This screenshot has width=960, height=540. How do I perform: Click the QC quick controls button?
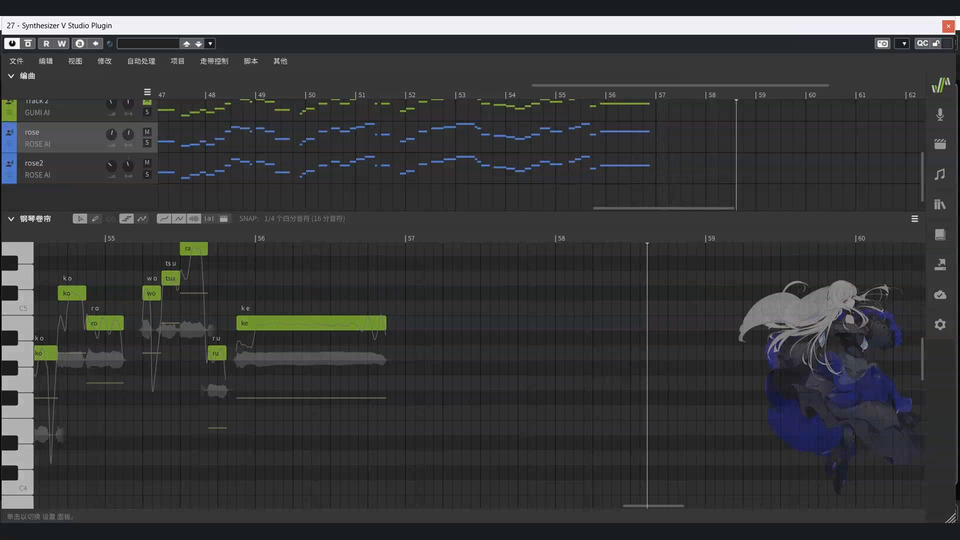click(922, 43)
